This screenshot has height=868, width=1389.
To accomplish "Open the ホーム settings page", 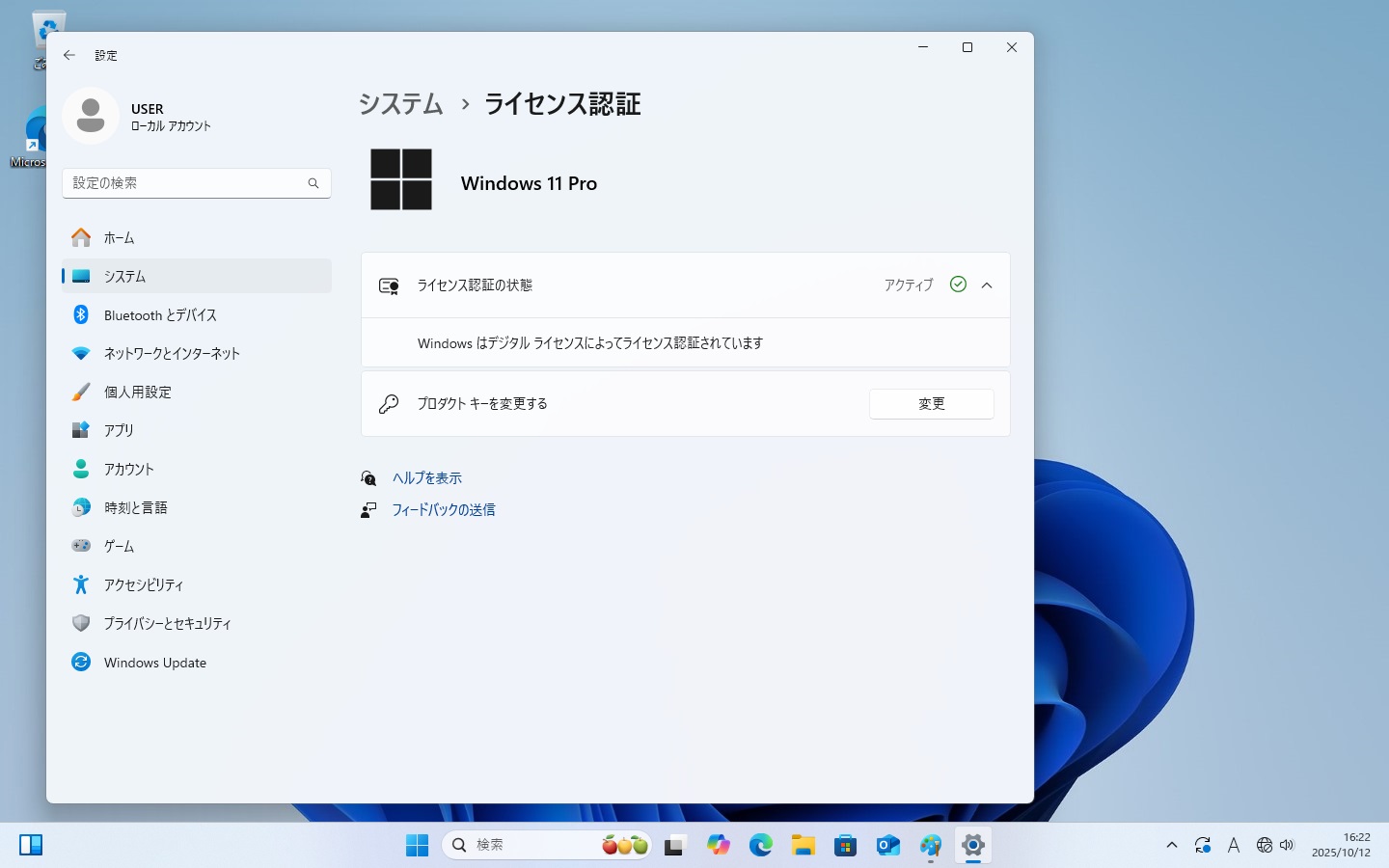I will (x=119, y=237).
